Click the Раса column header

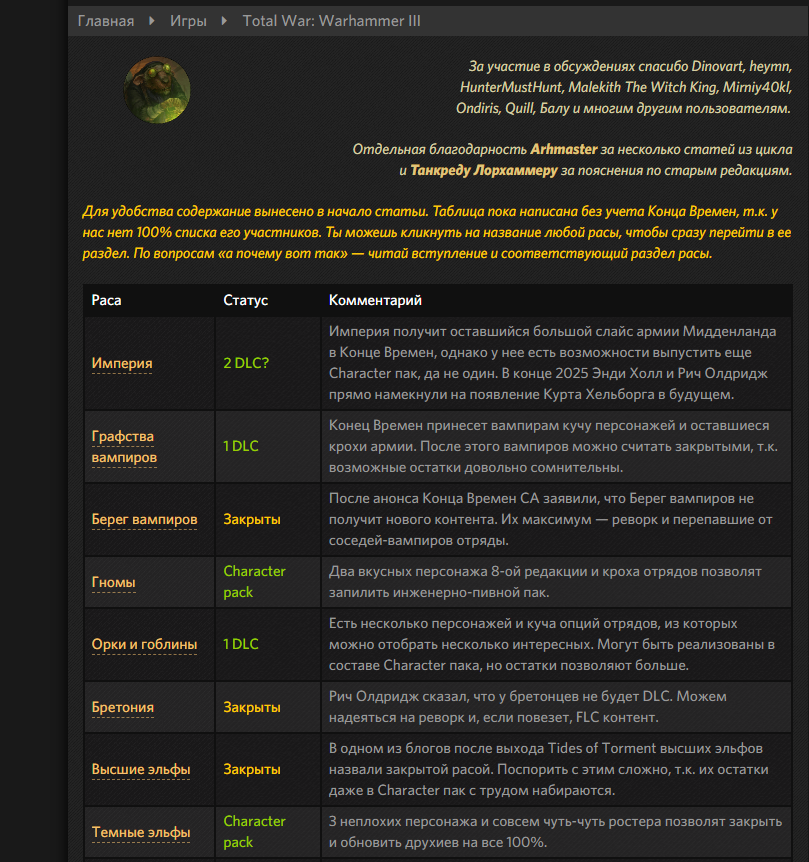click(107, 300)
